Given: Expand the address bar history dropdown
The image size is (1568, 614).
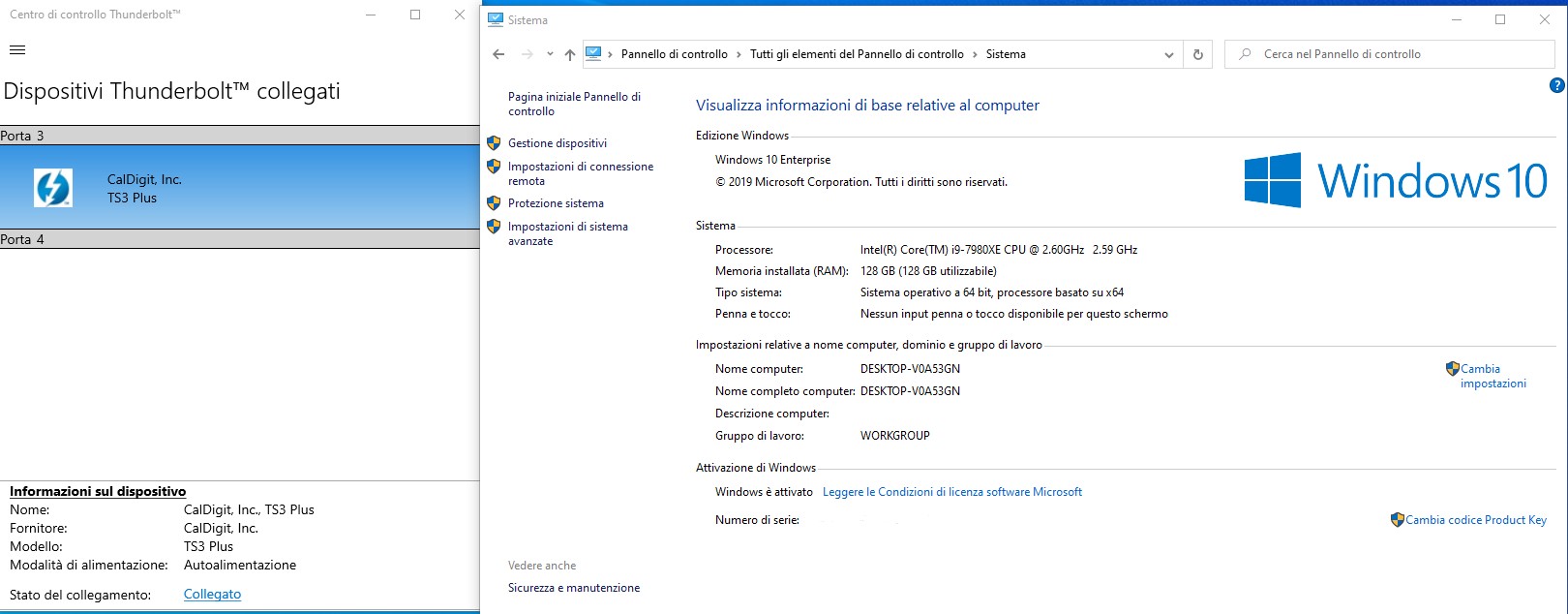Looking at the screenshot, I should coord(1168,55).
